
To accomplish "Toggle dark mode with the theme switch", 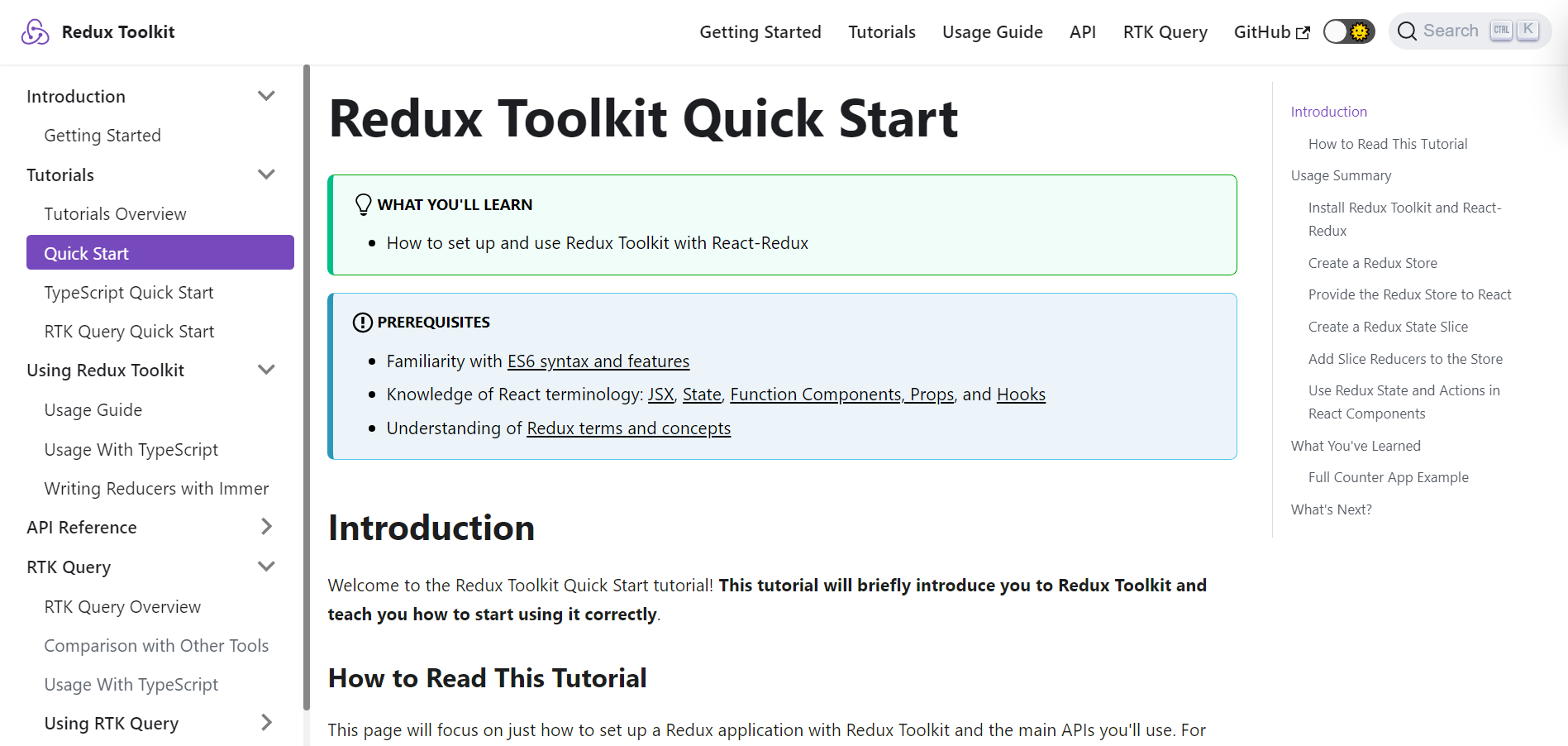I will [1348, 31].
